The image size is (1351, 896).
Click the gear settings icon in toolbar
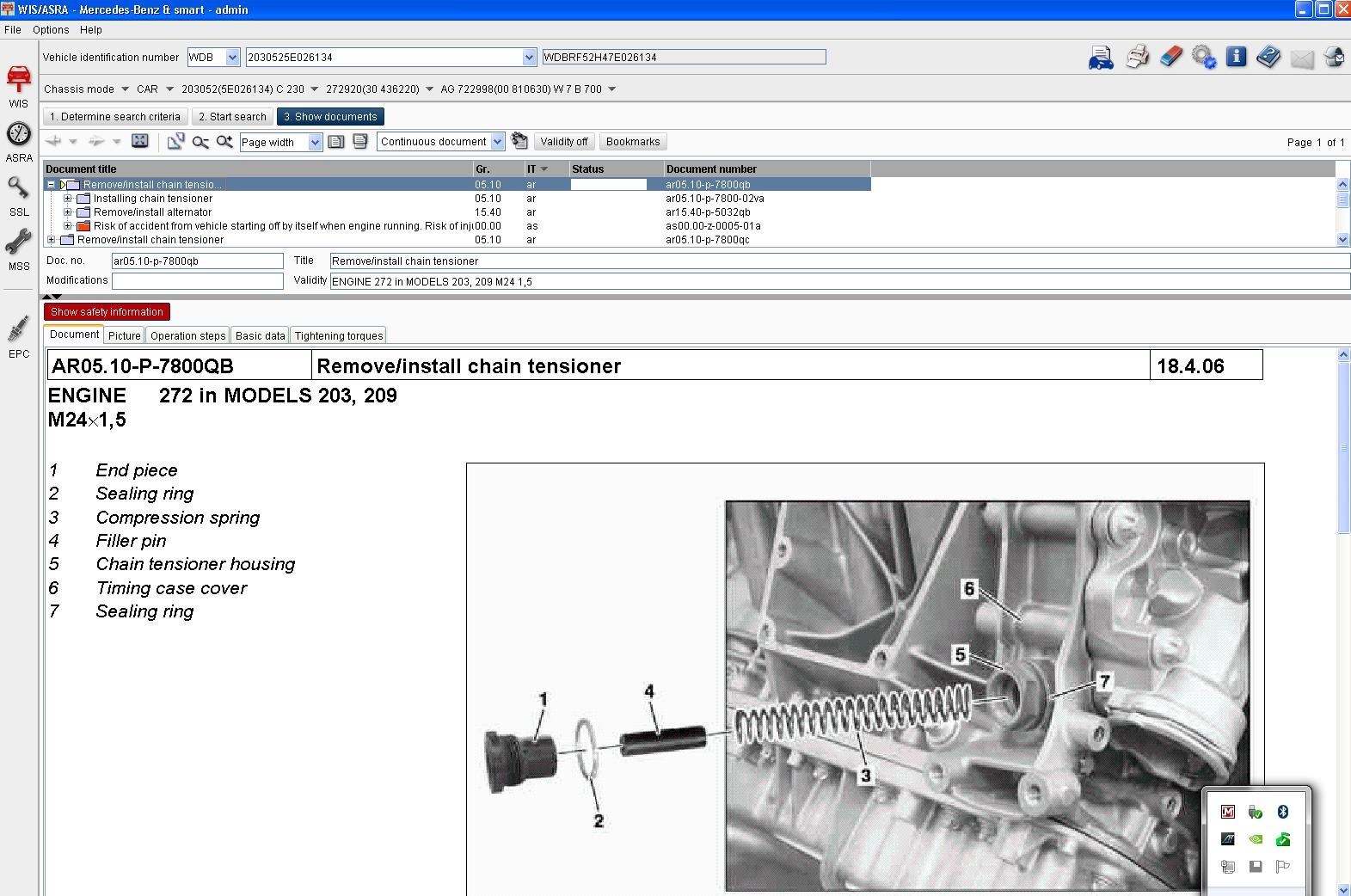point(1204,58)
